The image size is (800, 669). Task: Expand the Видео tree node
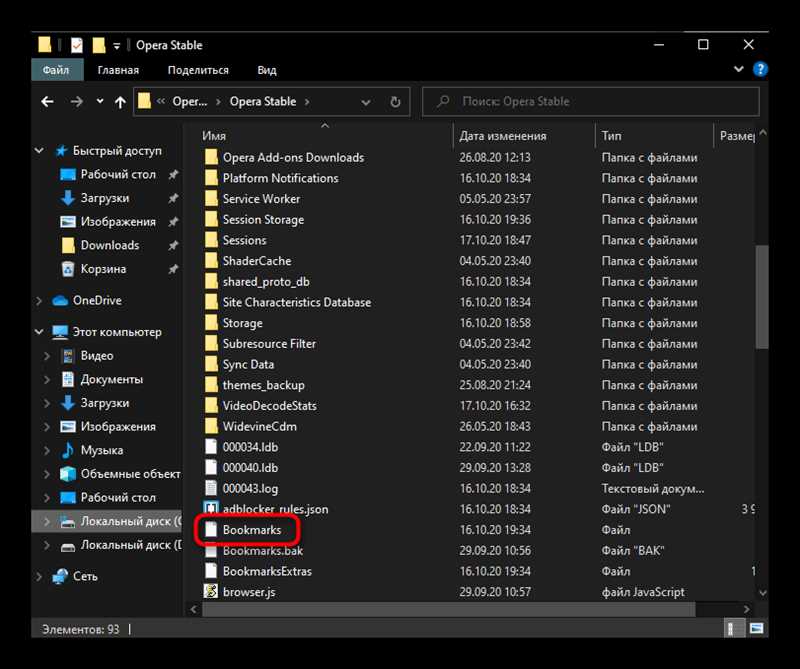click(47, 356)
